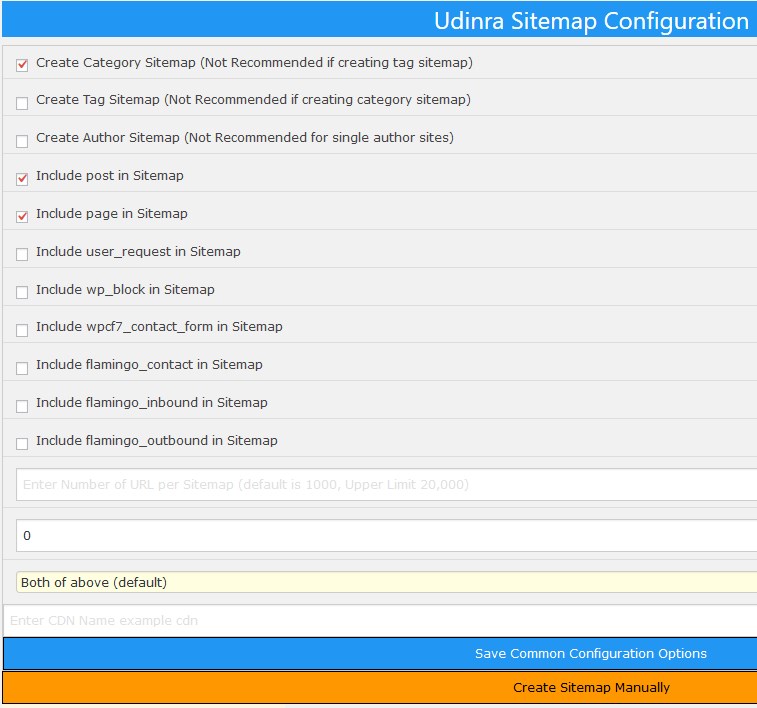Open the 'Both of above (default)' dropdown
Image resolution: width=757 pixels, height=708 pixels.
tap(386, 582)
